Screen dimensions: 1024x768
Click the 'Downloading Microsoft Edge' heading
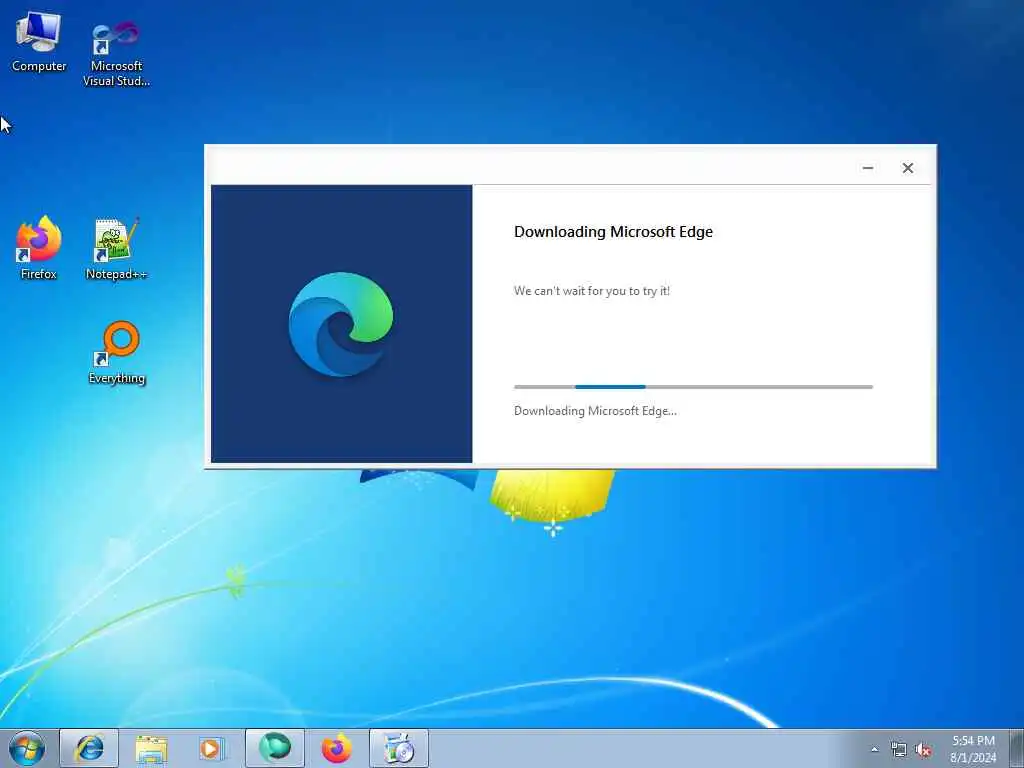(x=613, y=232)
